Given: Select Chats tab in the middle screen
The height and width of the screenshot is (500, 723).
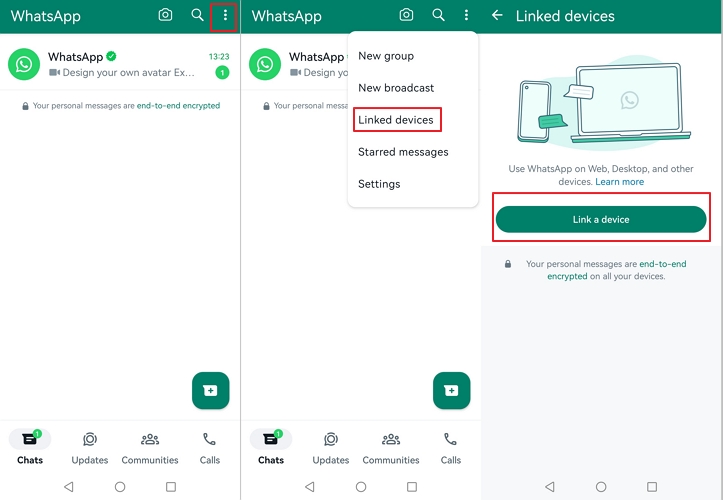Looking at the screenshot, I should click(271, 447).
